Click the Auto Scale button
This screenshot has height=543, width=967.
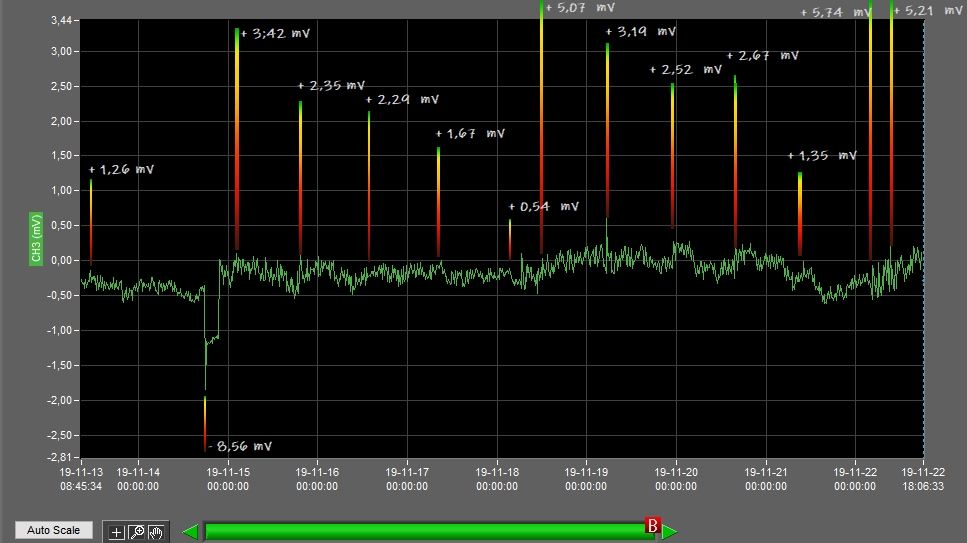pyautogui.click(x=53, y=530)
